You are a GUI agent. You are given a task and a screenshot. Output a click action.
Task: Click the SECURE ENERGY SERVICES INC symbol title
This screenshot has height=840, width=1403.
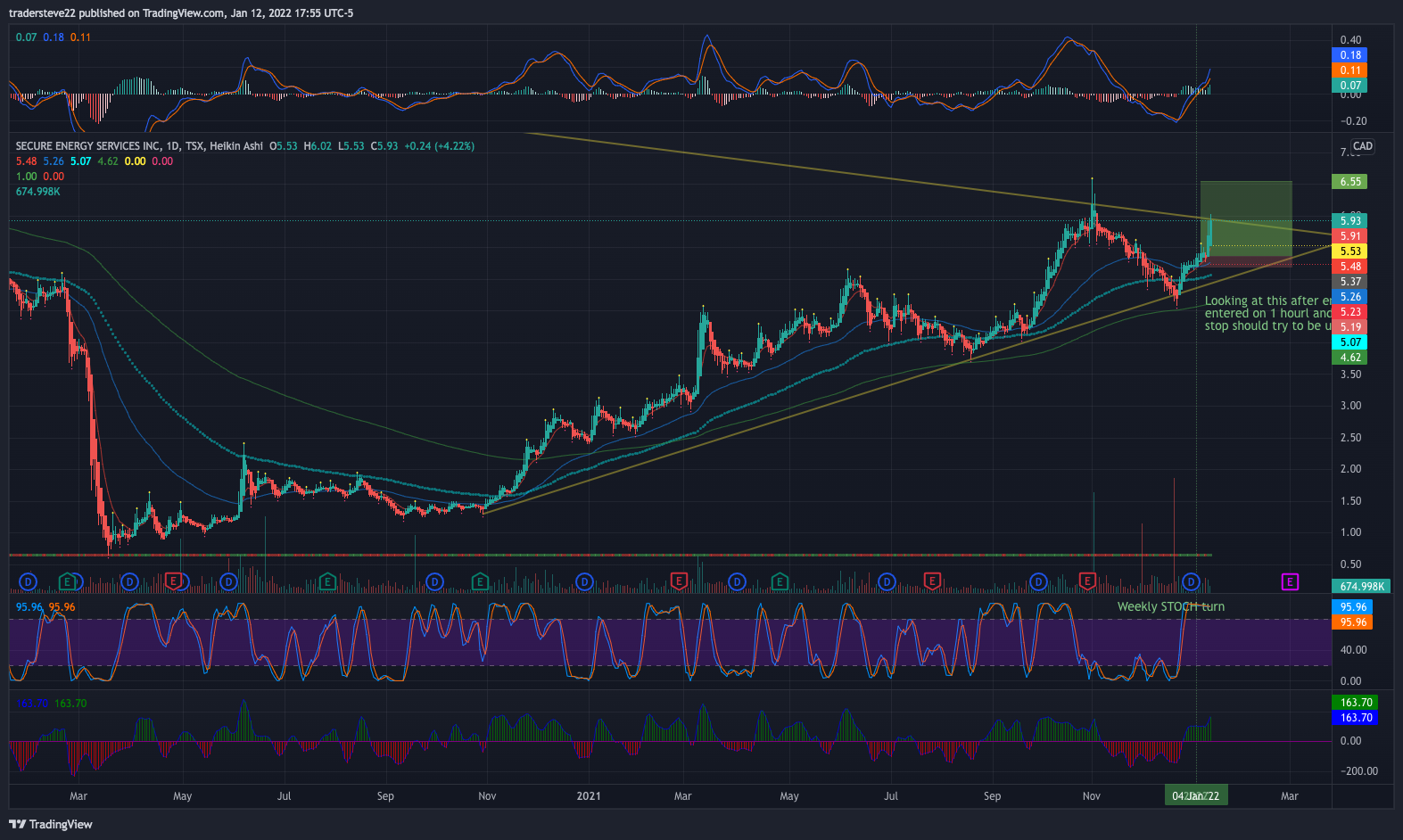click(x=88, y=146)
